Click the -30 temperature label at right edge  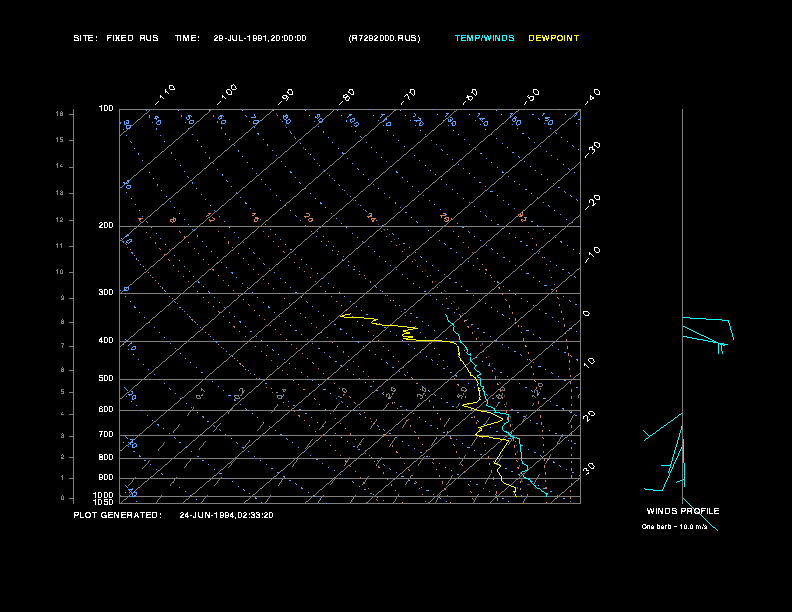[593, 150]
